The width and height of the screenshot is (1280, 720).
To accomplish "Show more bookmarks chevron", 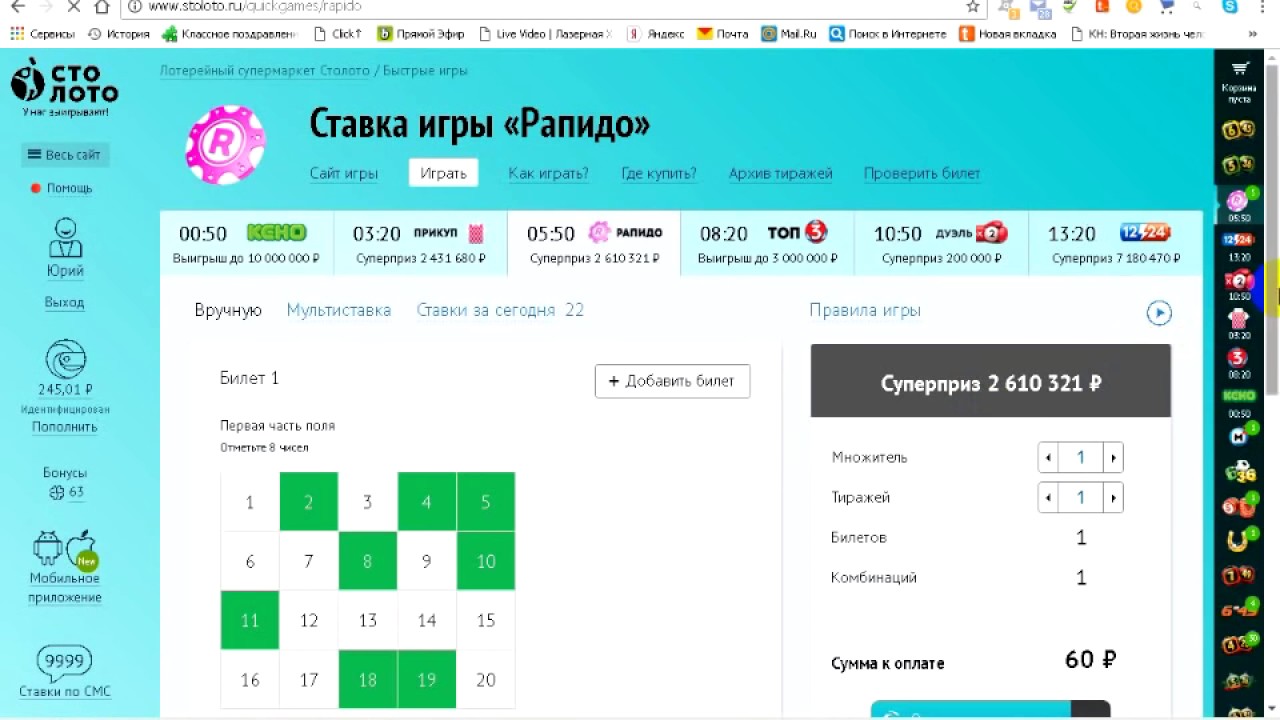I will tap(1253, 34).
